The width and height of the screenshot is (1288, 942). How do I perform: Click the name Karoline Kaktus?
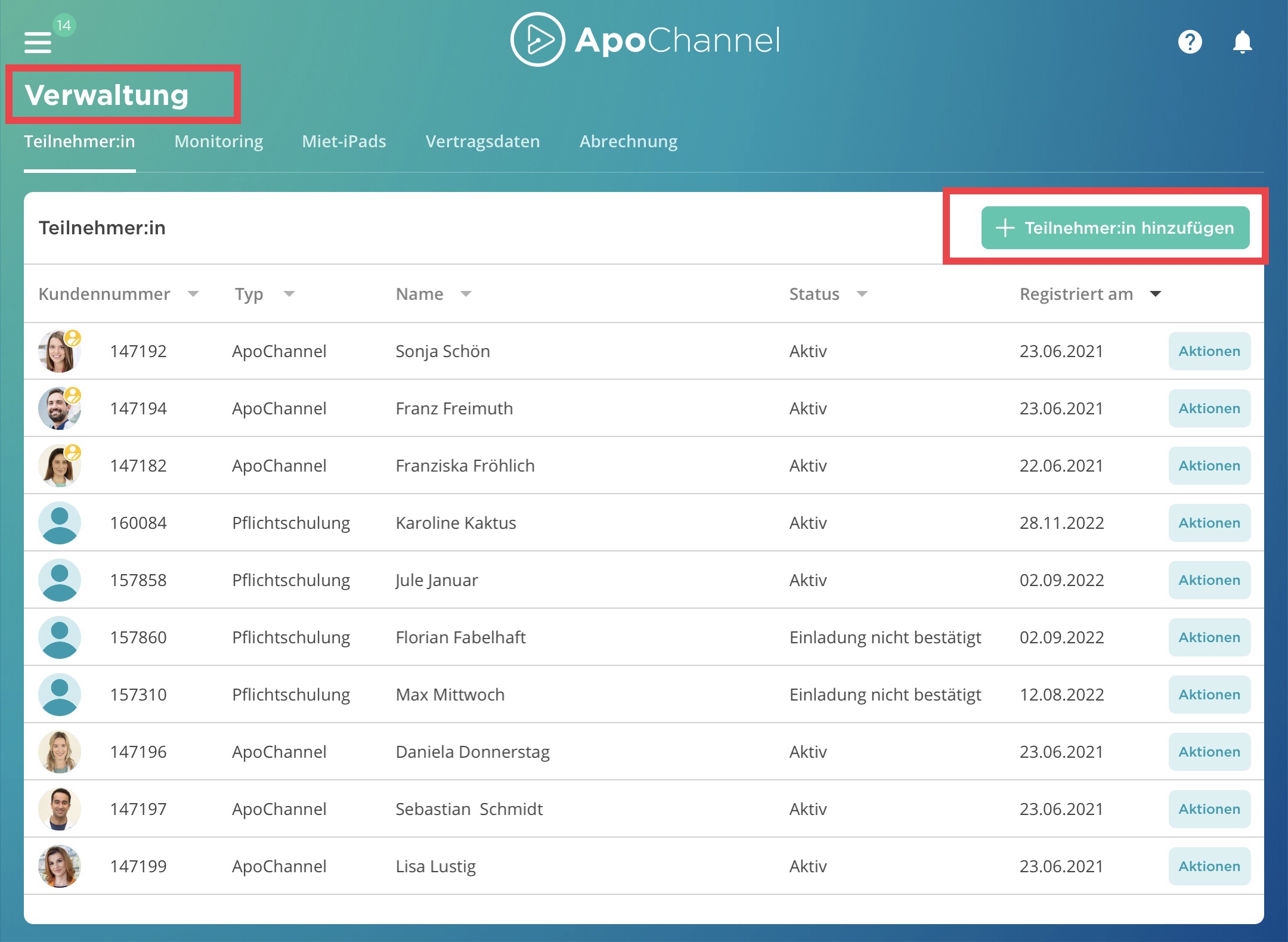click(x=456, y=523)
